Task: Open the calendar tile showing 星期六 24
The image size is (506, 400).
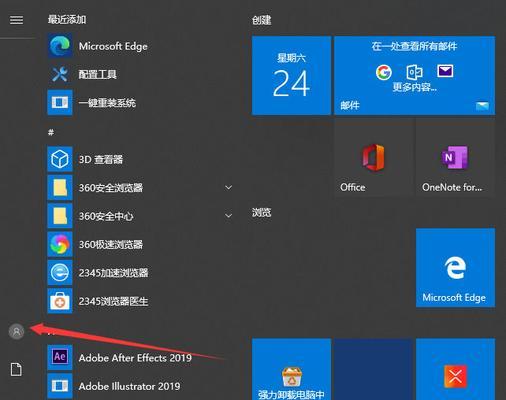Action: (x=291, y=76)
